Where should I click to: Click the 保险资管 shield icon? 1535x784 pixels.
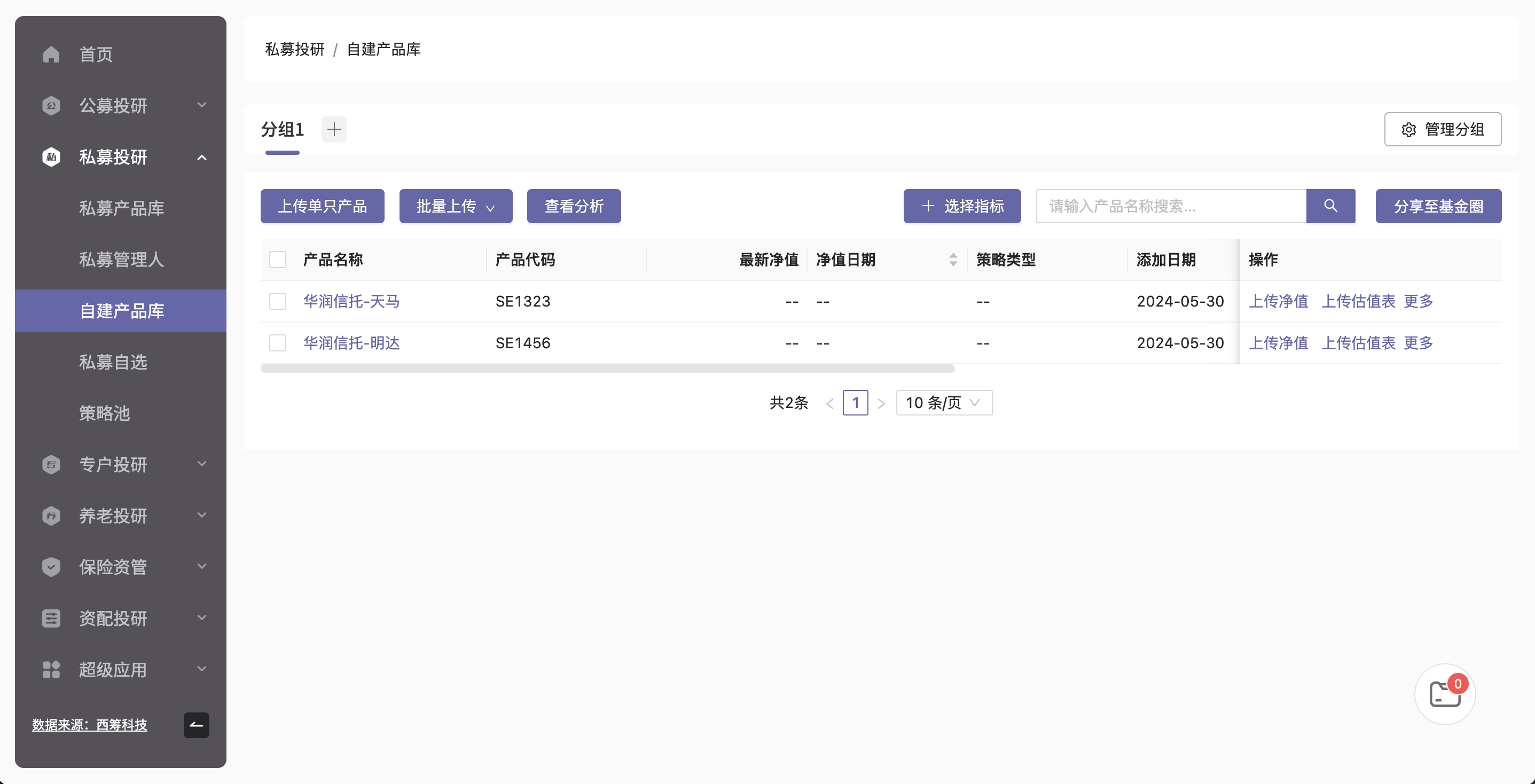point(51,567)
